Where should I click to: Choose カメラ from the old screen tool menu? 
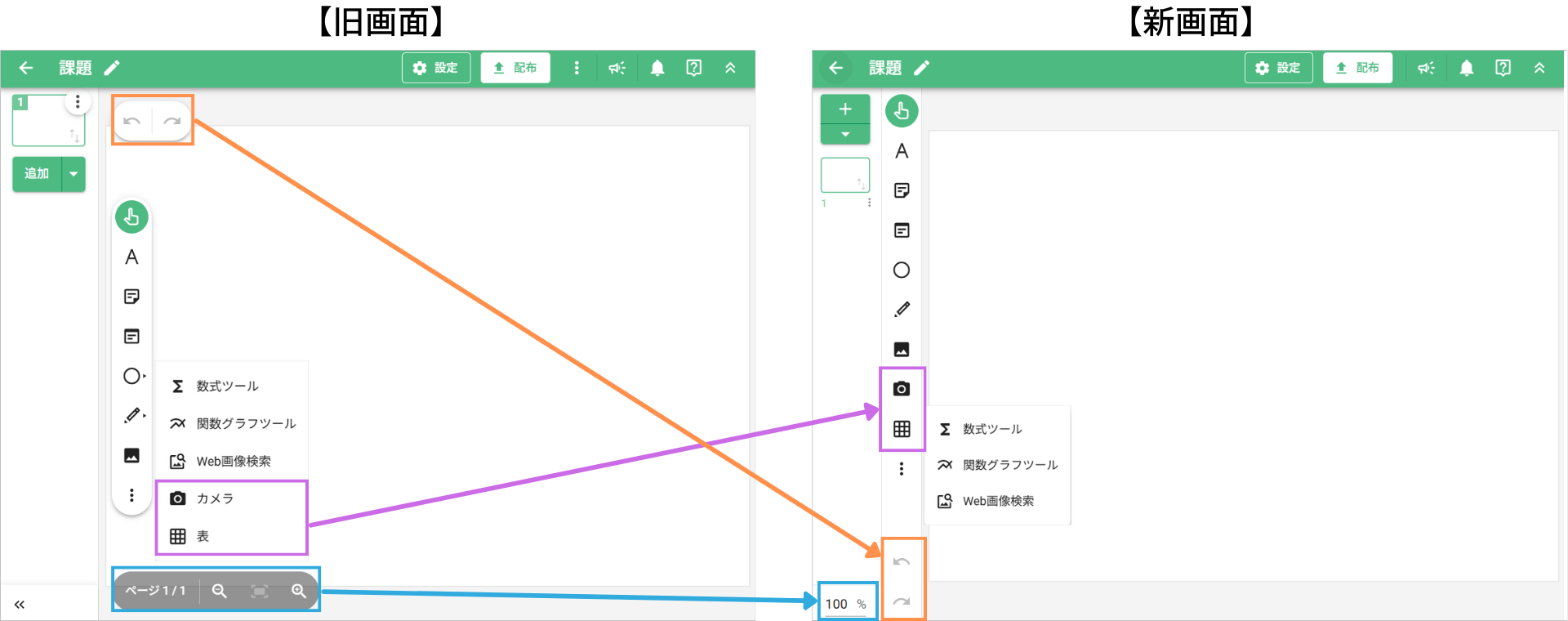pyautogui.click(x=214, y=498)
